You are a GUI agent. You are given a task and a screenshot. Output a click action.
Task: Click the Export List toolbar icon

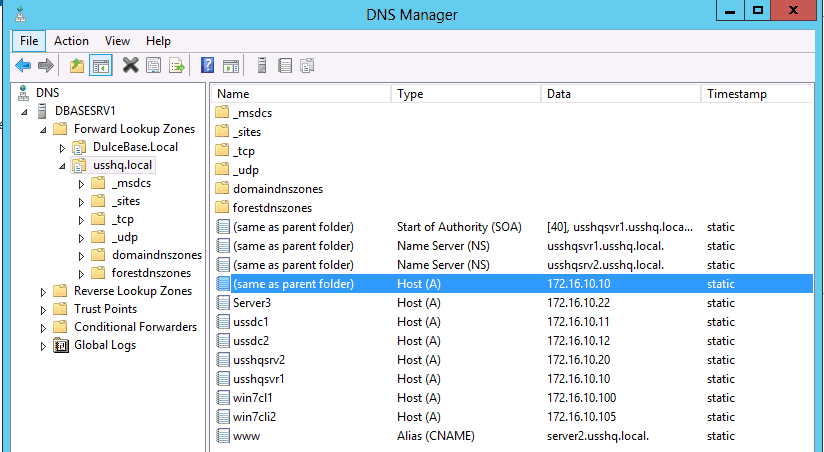pyautogui.click(x=177, y=66)
